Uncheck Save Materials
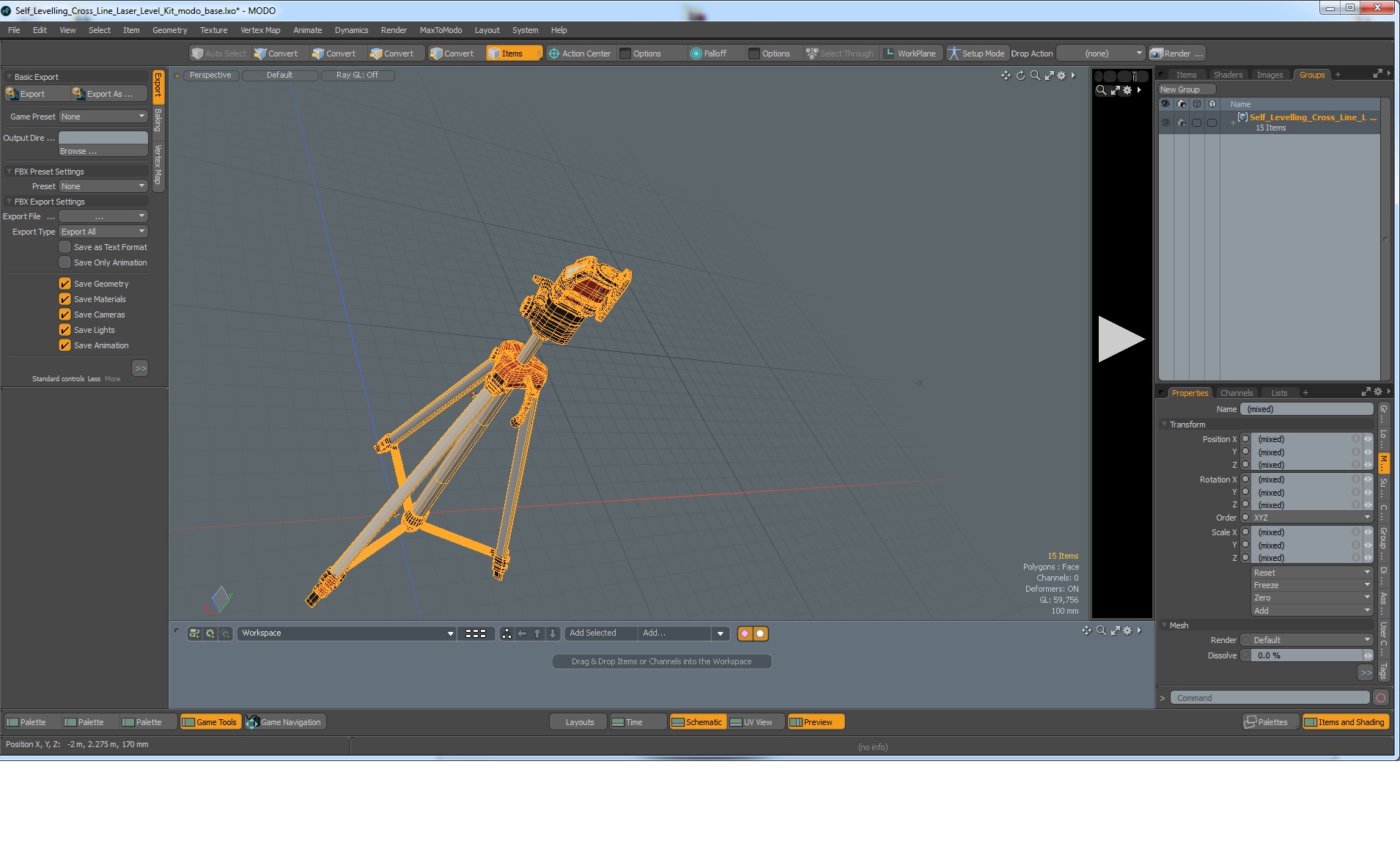This screenshot has width=1400, height=849. point(65,299)
